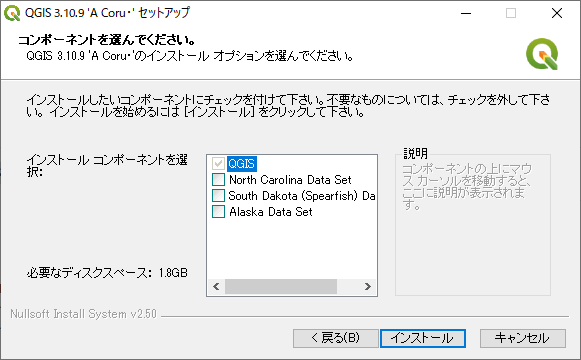Click the right arrow of the component list scrollbar
Screen dimensions: 581x360
(x=368, y=286)
